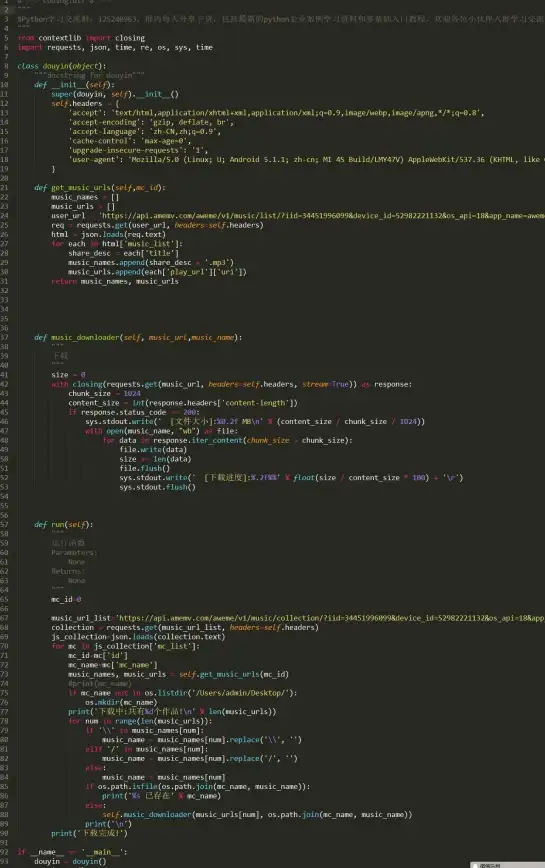The image size is (545, 868).
Task: Click the 'import requests, json, time' import line
Action: tap(115, 48)
